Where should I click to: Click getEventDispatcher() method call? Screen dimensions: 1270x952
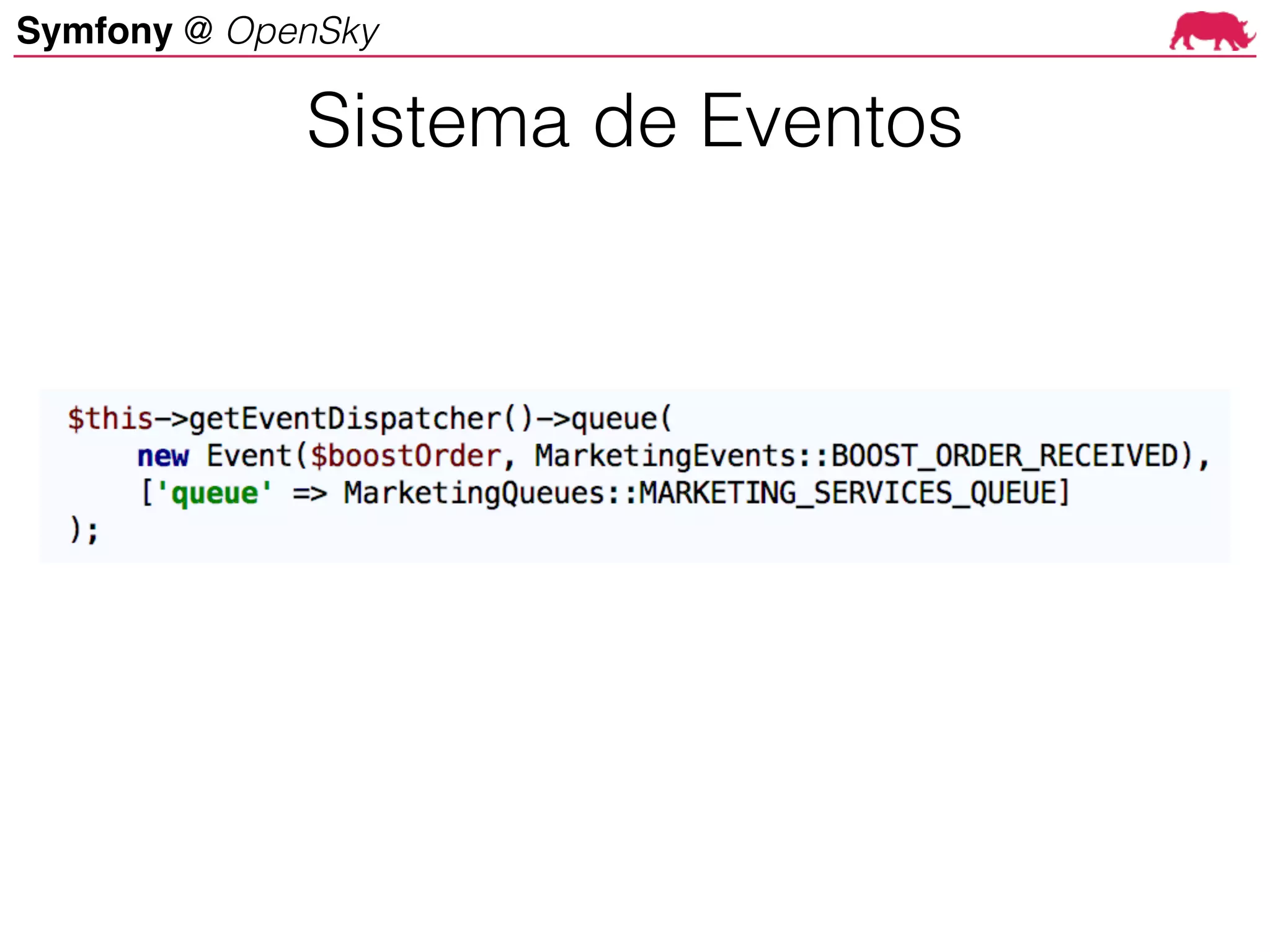361,419
